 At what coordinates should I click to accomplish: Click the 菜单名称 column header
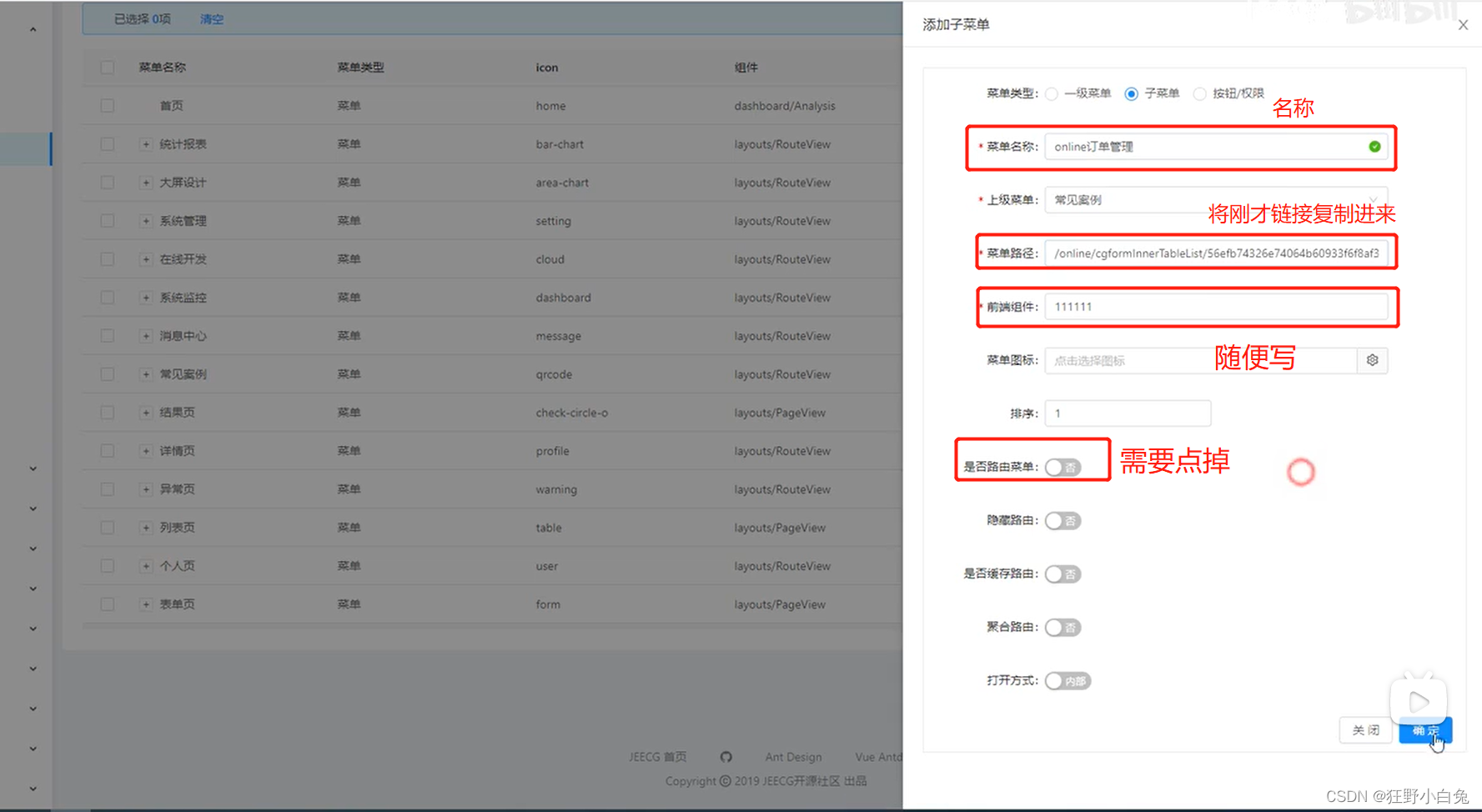click(x=163, y=68)
